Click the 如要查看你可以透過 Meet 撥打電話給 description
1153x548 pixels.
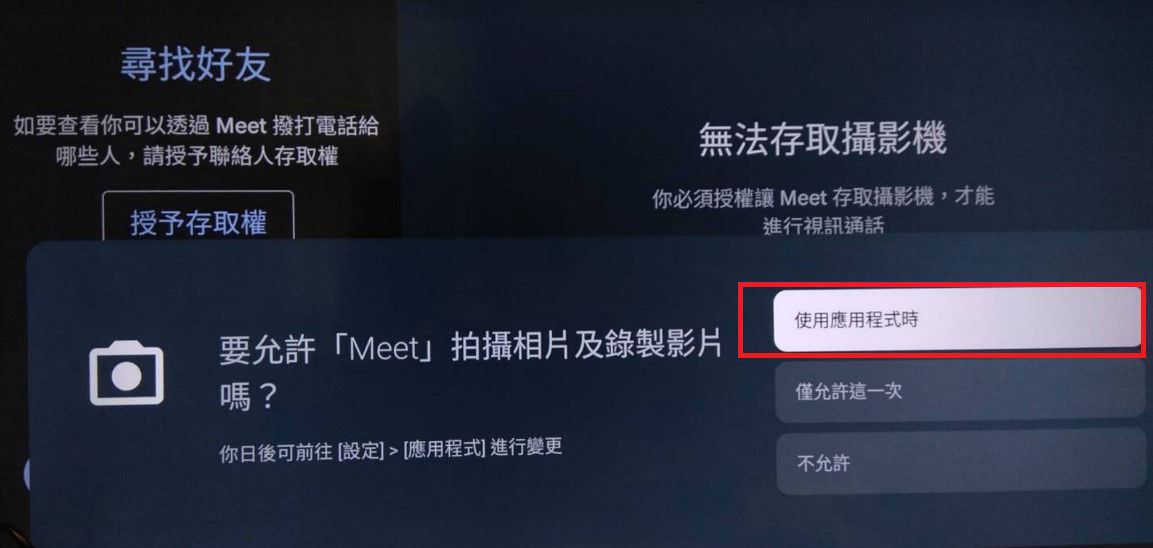pos(196,127)
